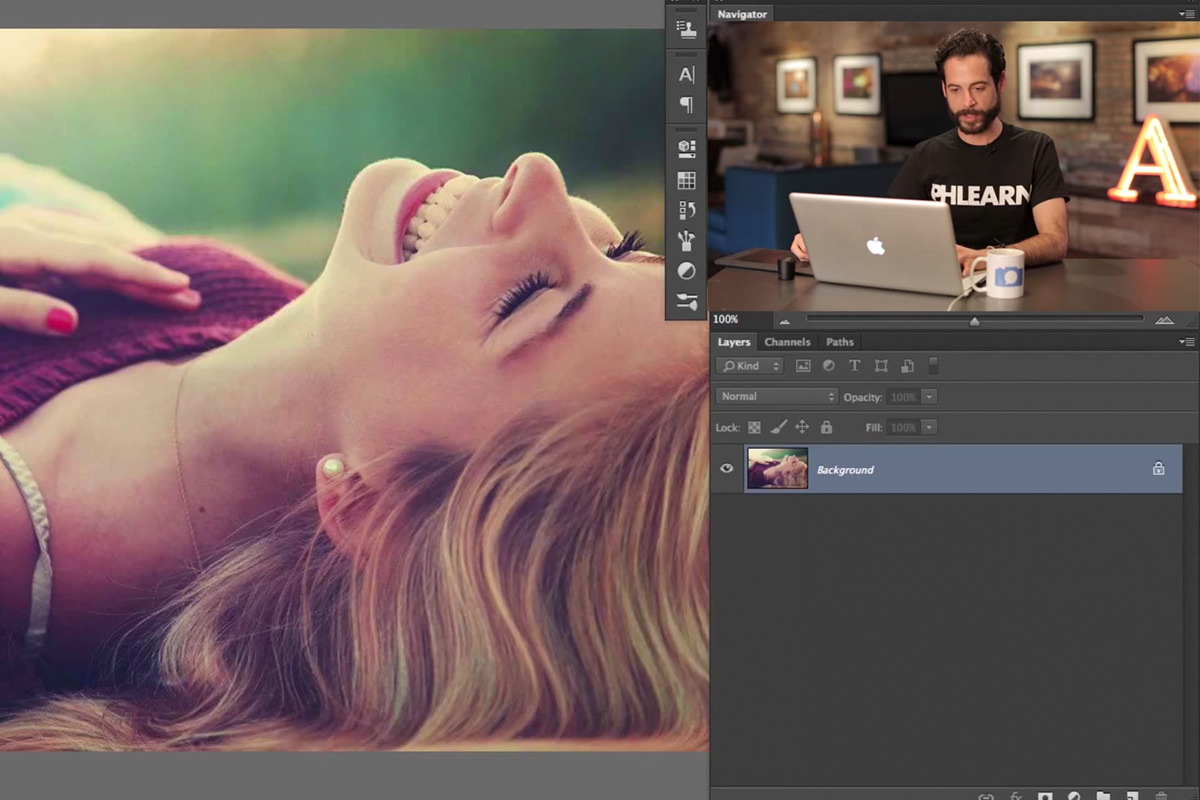Image resolution: width=1200 pixels, height=800 pixels.
Task: Toggle the layer filtering switch
Action: (934, 366)
